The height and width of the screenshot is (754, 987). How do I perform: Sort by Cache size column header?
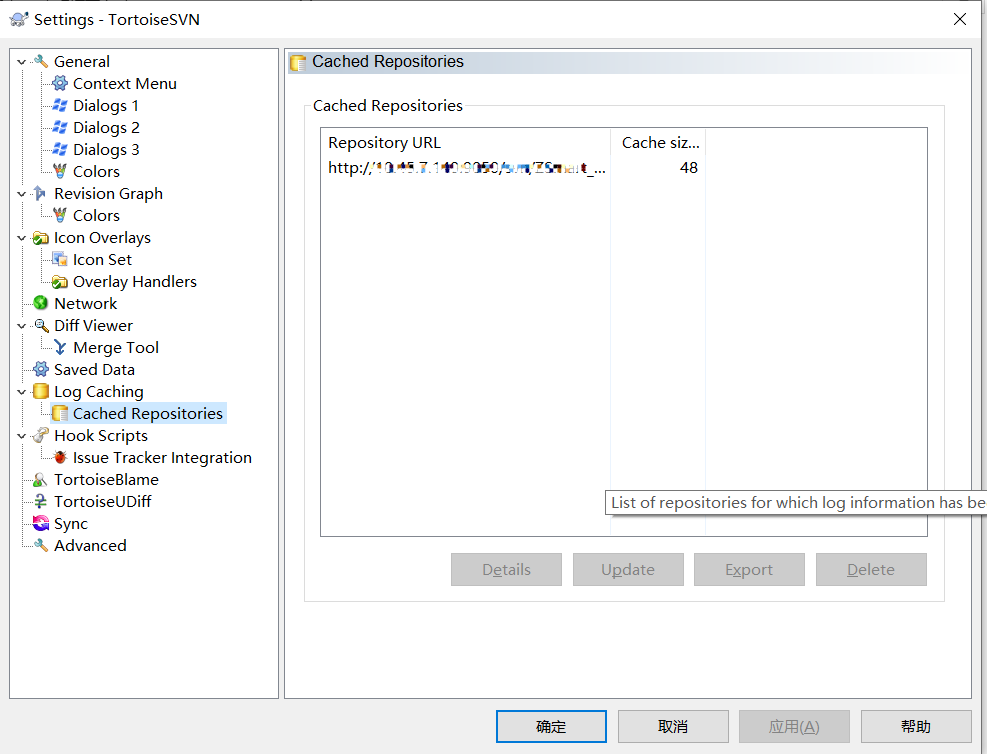658,143
